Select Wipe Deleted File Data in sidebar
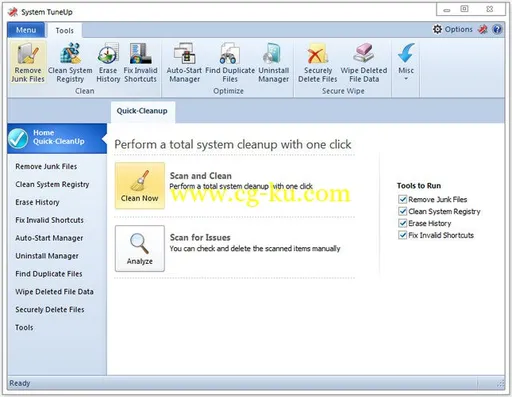The image size is (512, 397). [54, 292]
